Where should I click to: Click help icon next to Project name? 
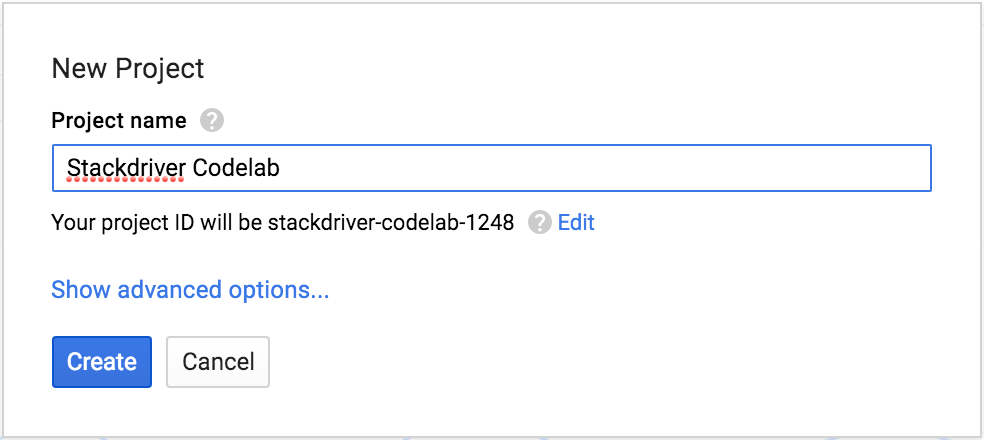(211, 121)
